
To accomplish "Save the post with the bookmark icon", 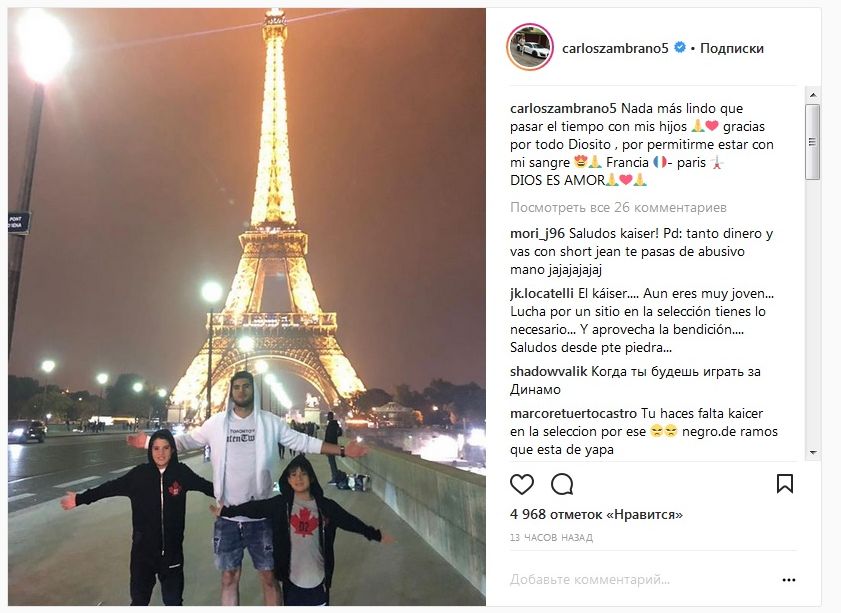I will 785,484.
